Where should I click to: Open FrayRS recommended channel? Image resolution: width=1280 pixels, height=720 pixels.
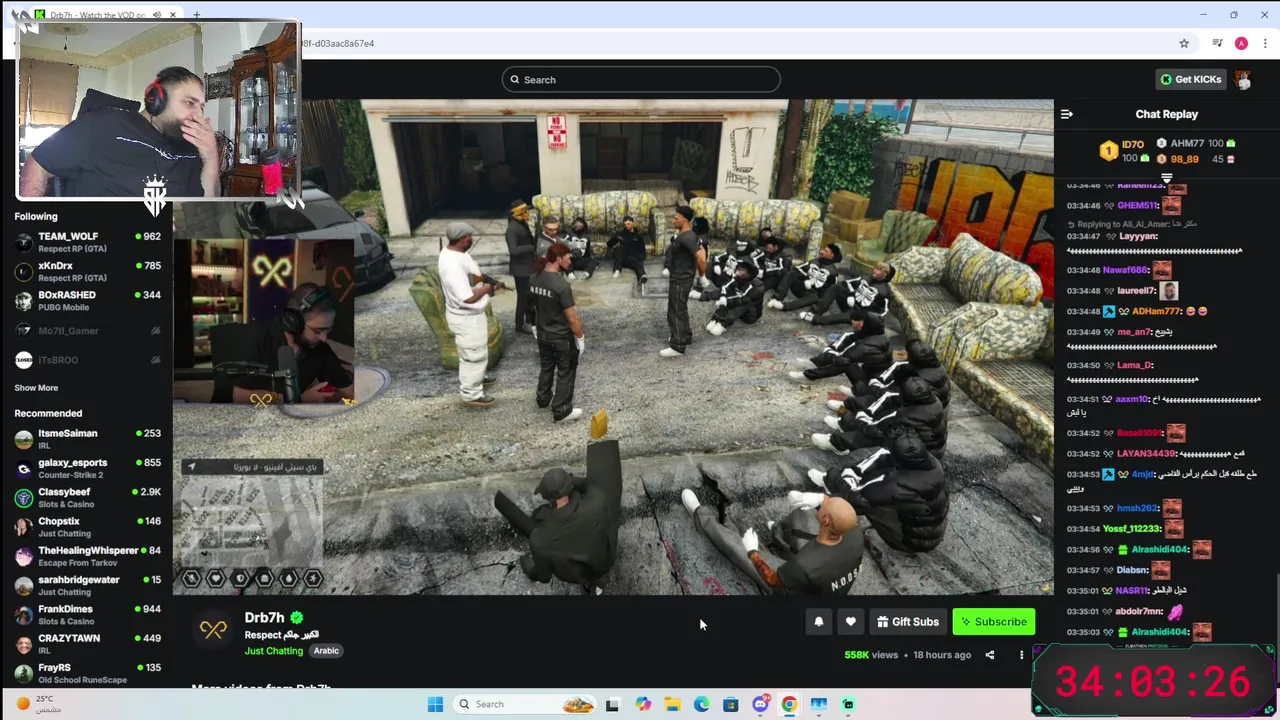click(x=88, y=673)
